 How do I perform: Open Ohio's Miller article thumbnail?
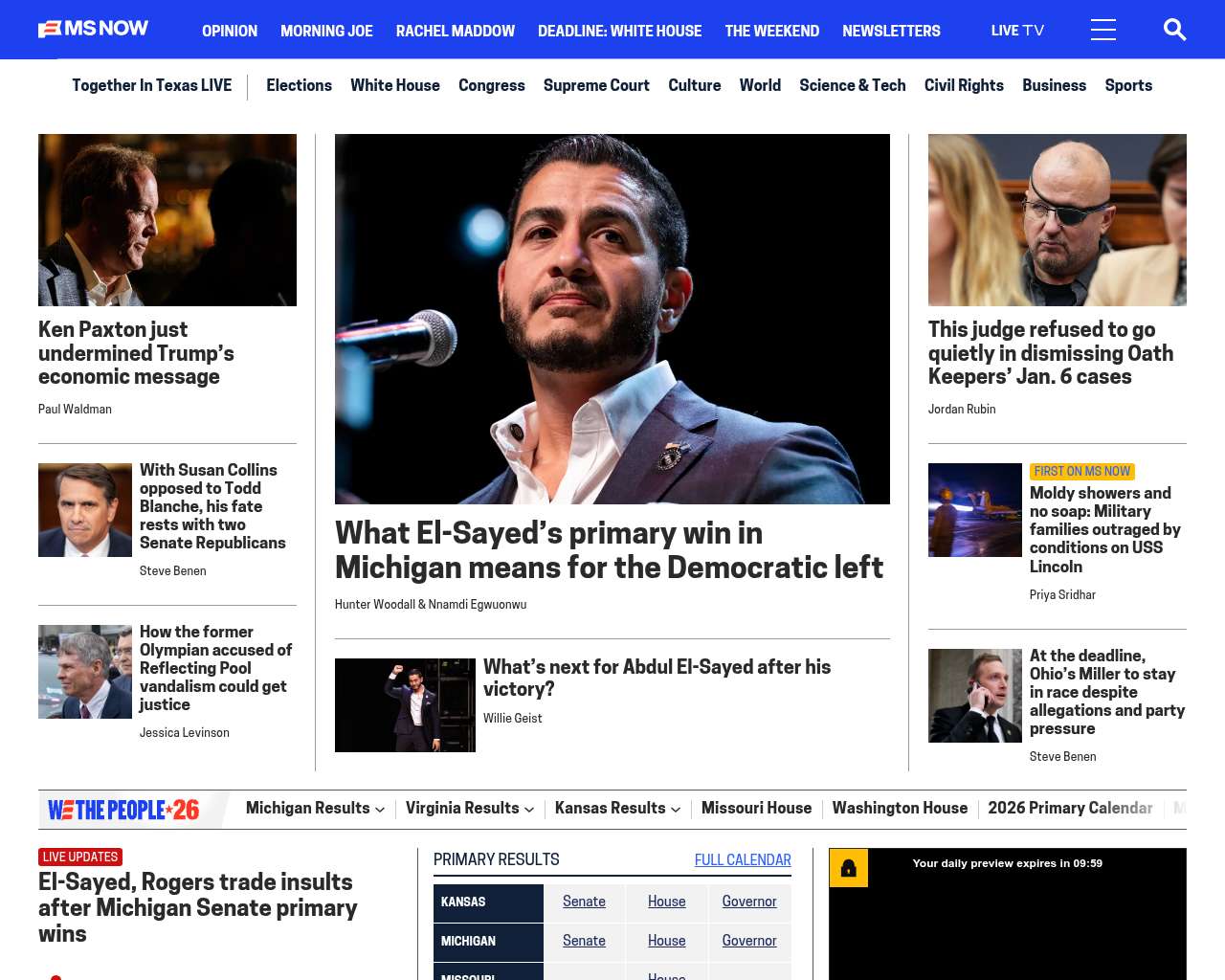tap(975, 696)
